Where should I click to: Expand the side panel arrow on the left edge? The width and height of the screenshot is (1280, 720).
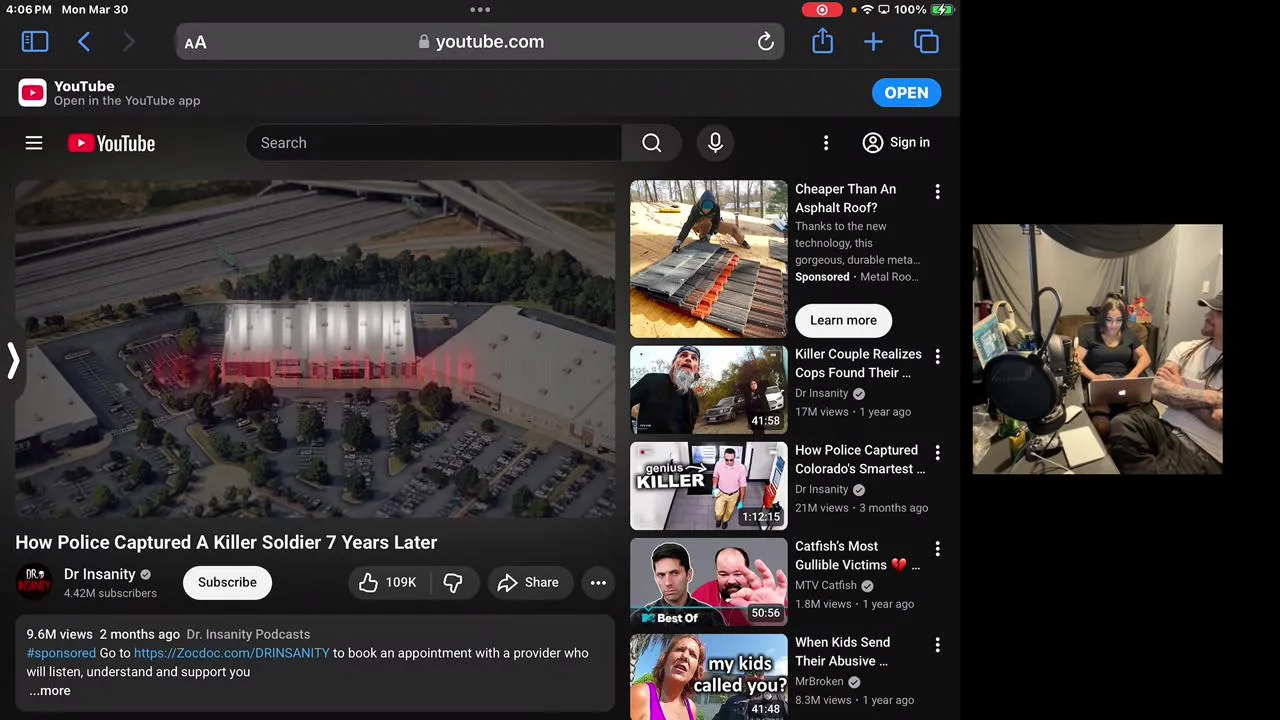[13, 360]
